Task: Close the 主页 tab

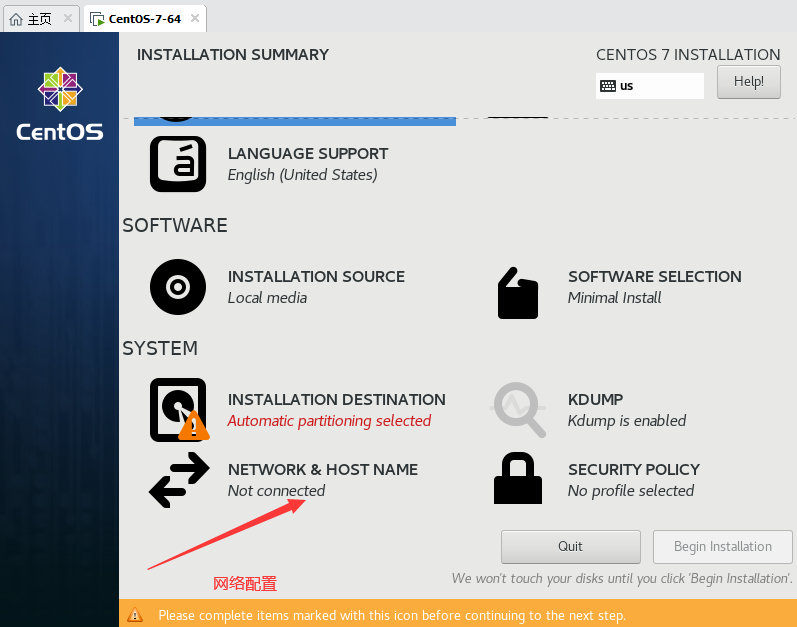Action: [68, 19]
